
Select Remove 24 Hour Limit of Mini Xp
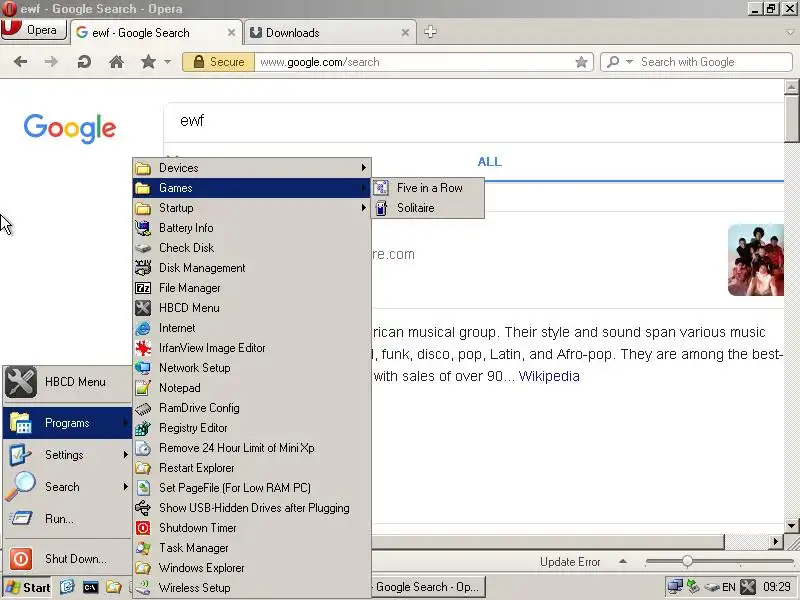pos(252,447)
